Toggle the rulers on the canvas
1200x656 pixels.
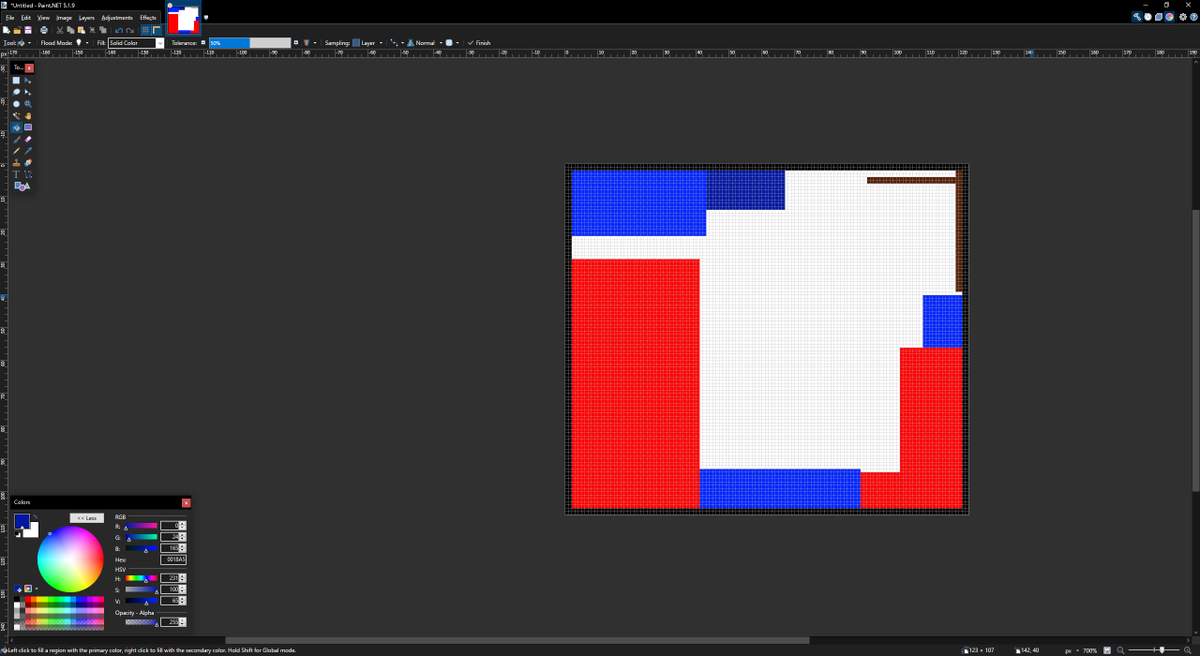click(156, 31)
